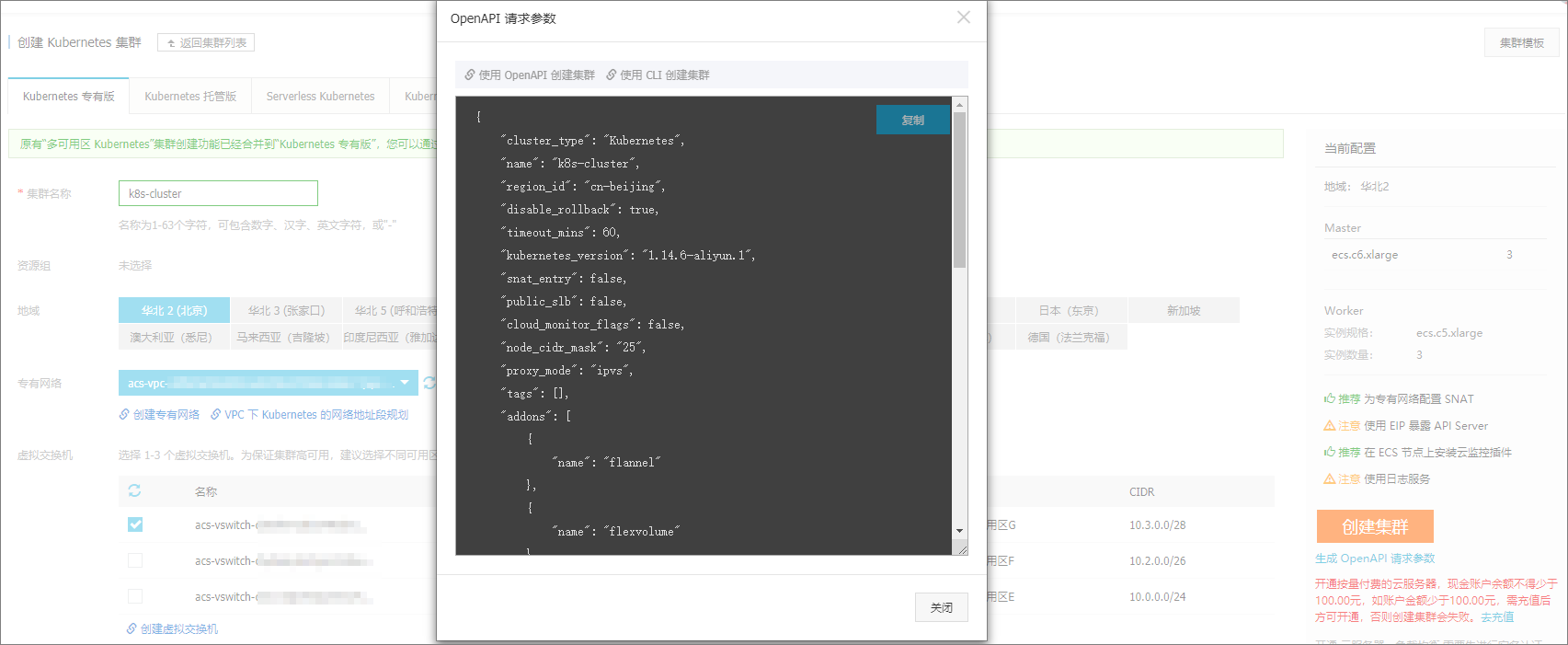Image resolution: width=1568 pixels, height=645 pixels.
Task: Click the "proxy_mode": "ipvs" line
Action: [x=567, y=371]
